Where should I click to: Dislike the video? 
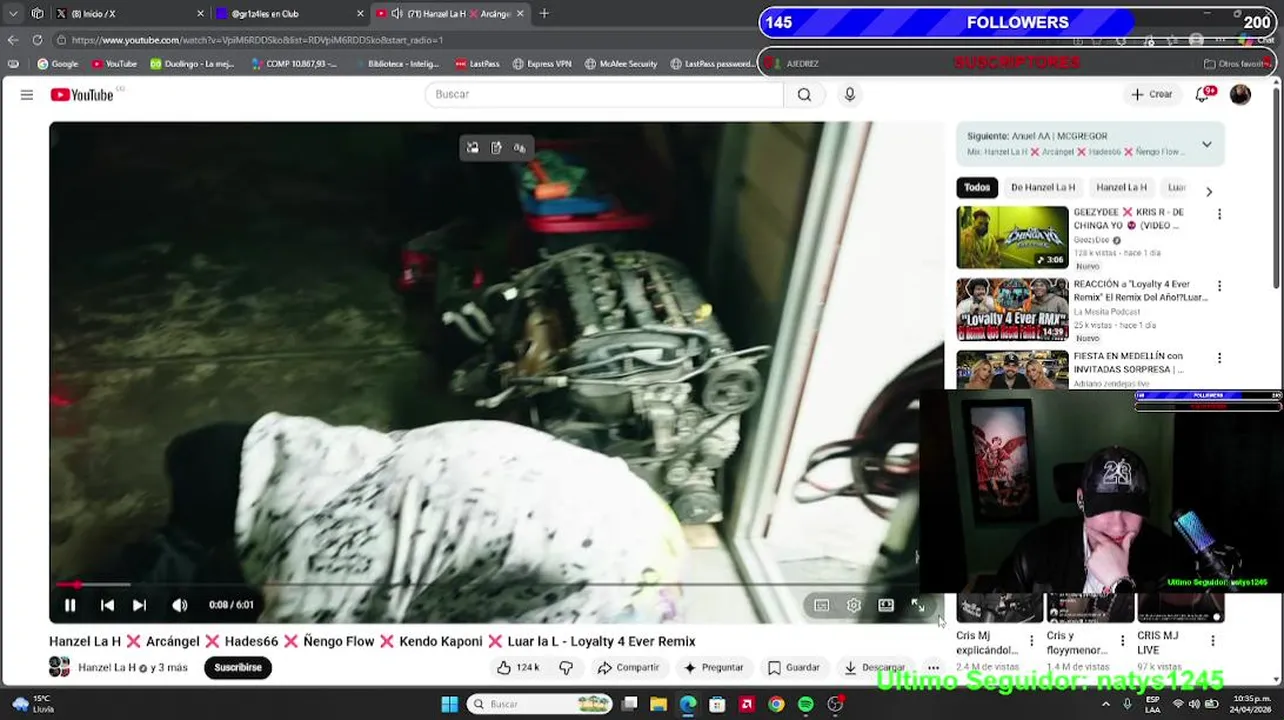point(566,667)
